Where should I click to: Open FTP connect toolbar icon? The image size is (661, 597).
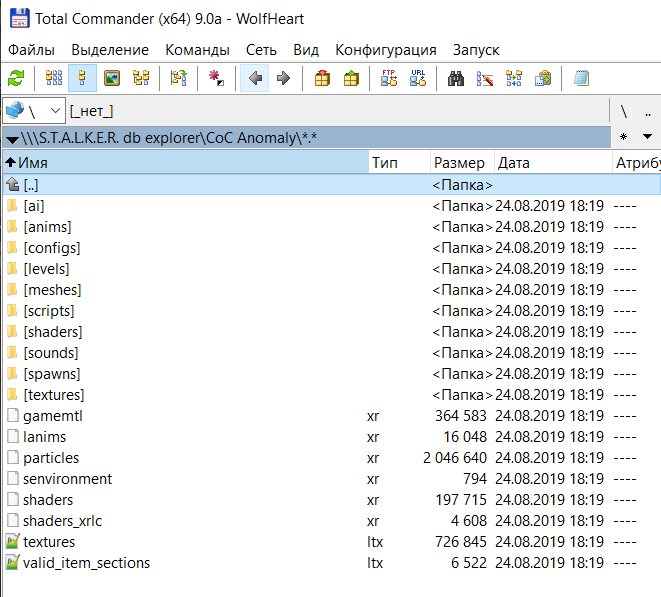[x=389, y=78]
